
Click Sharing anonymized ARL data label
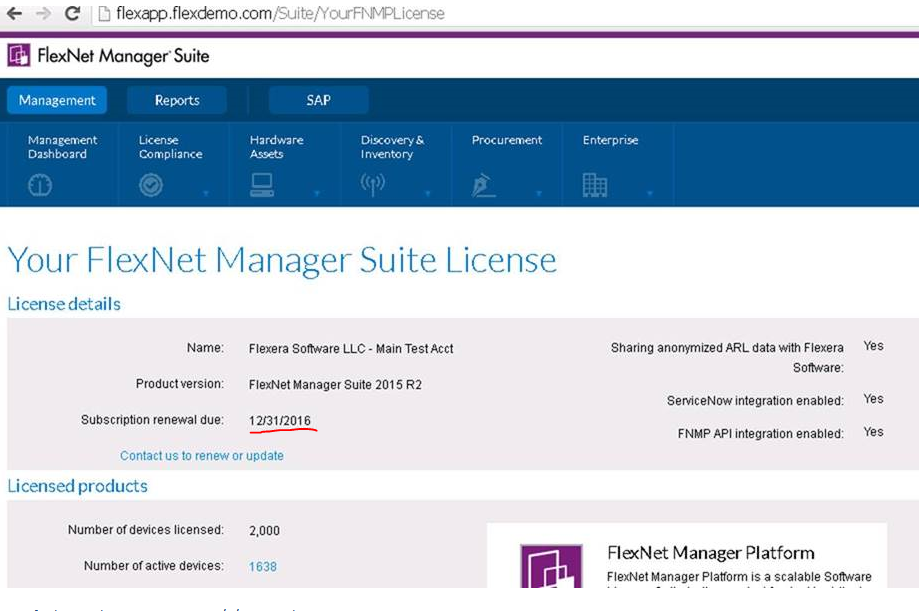coord(727,358)
